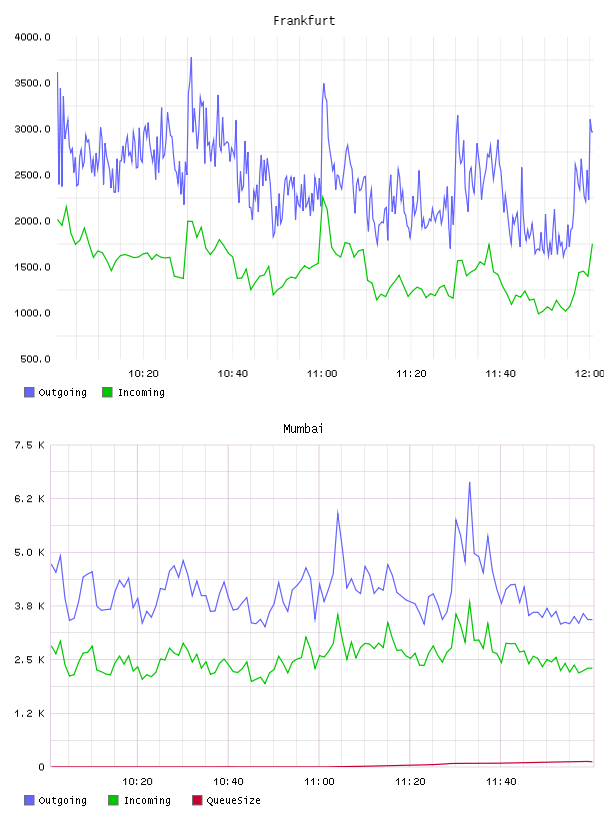Select the QueueSize label in Mumbai legend

click(x=233, y=800)
